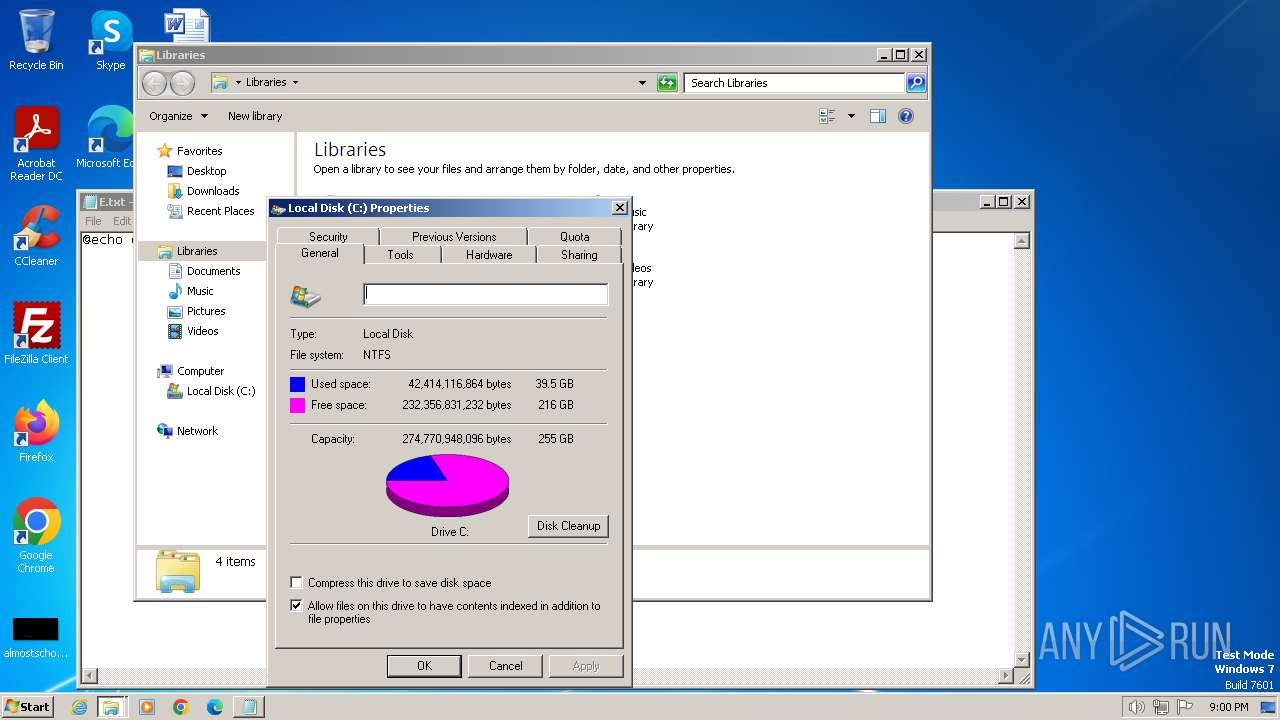Image resolution: width=1280 pixels, height=720 pixels.
Task: Click the network icon in system tray
Action: [1161, 707]
